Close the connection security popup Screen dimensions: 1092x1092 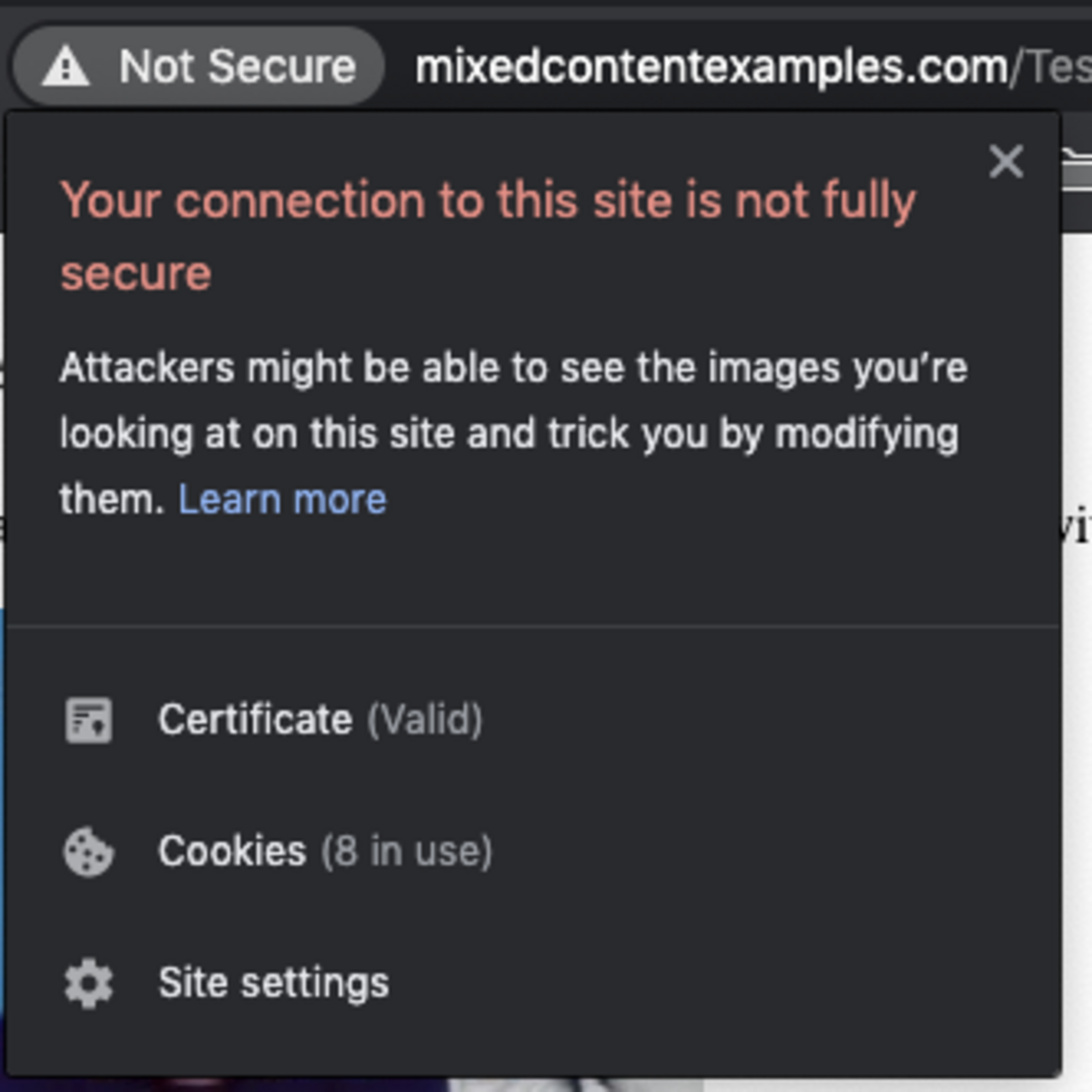tap(1005, 161)
